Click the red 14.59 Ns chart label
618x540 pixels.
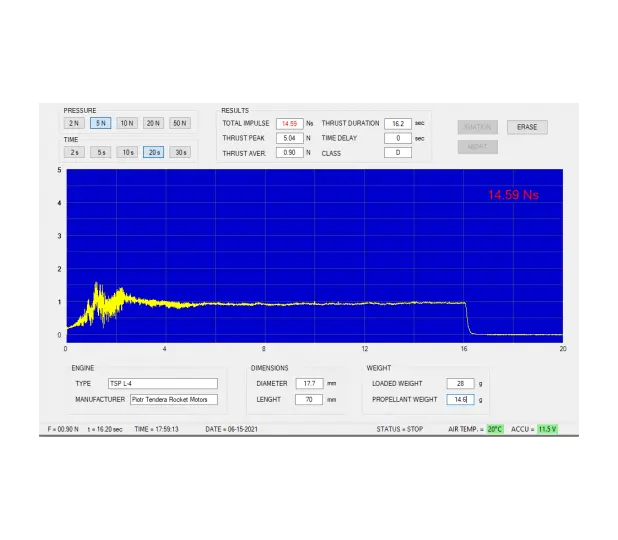(x=513, y=195)
